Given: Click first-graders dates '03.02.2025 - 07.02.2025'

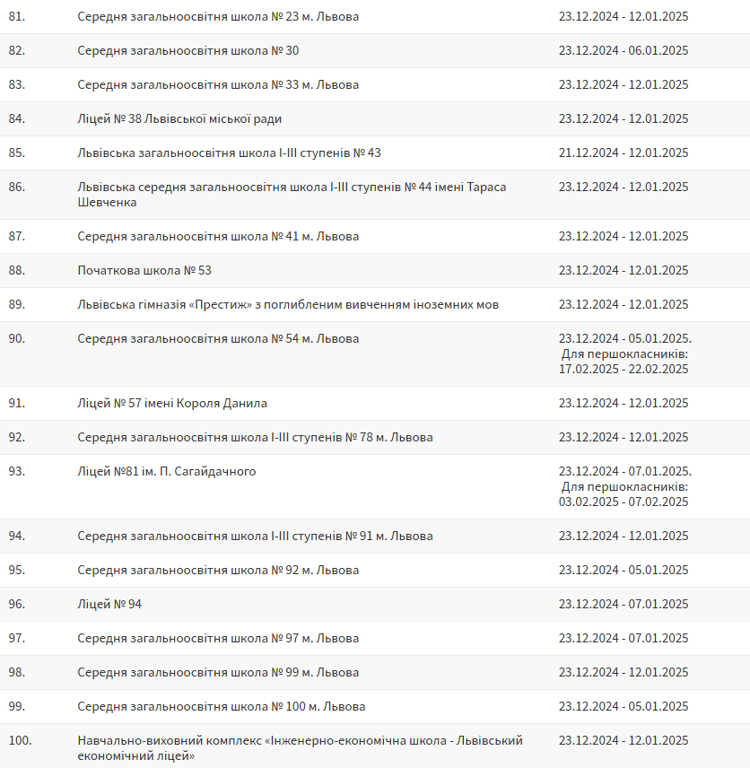Looking at the screenshot, I should point(623,502).
